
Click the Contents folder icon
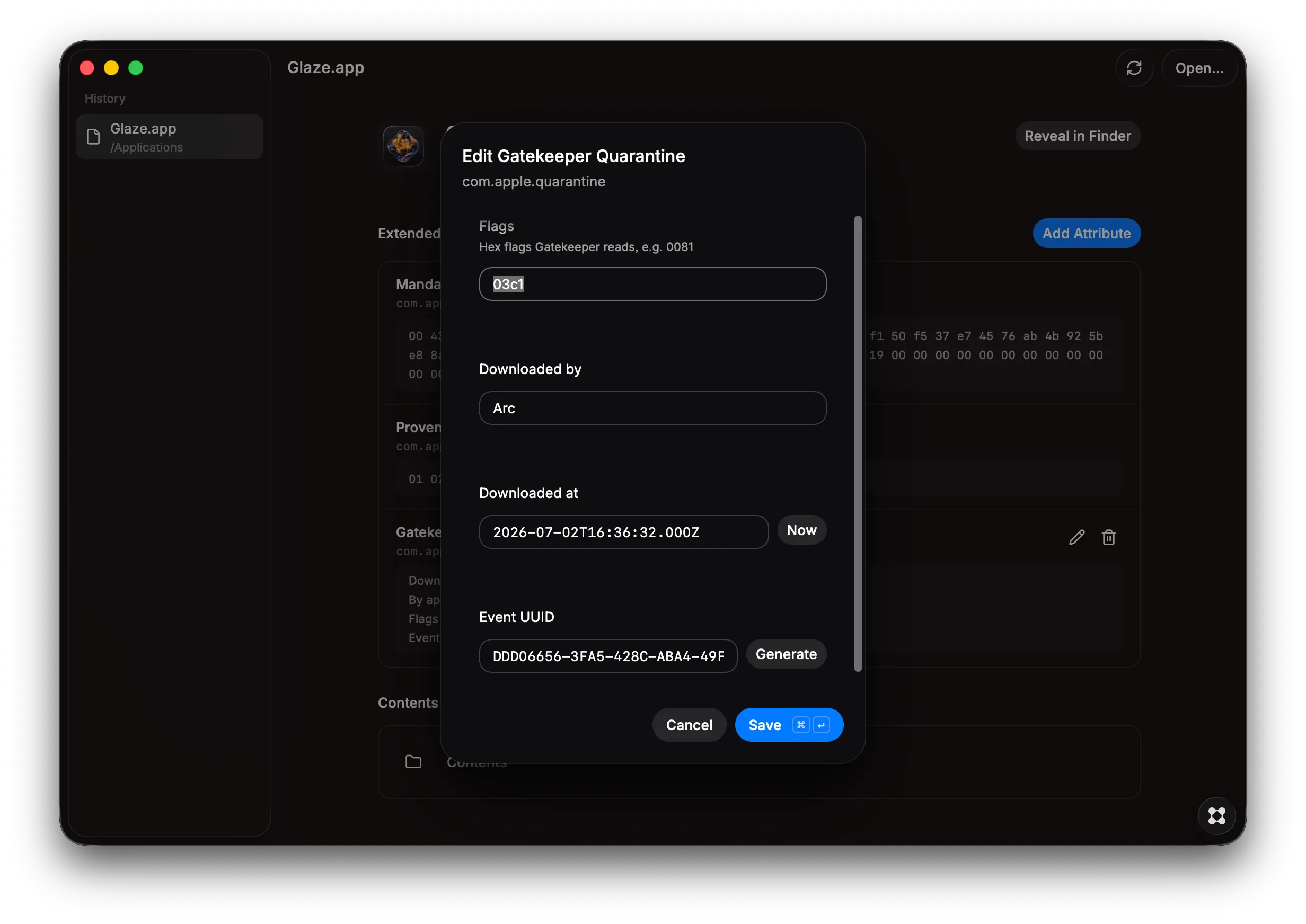(x=413, y=762)
